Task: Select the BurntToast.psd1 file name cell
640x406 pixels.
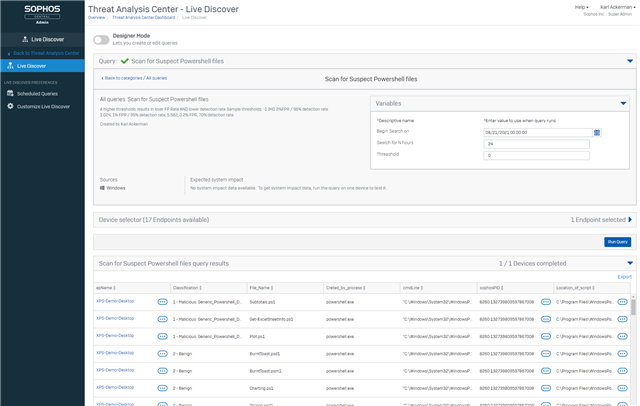Action: click(x=264, y=354)
